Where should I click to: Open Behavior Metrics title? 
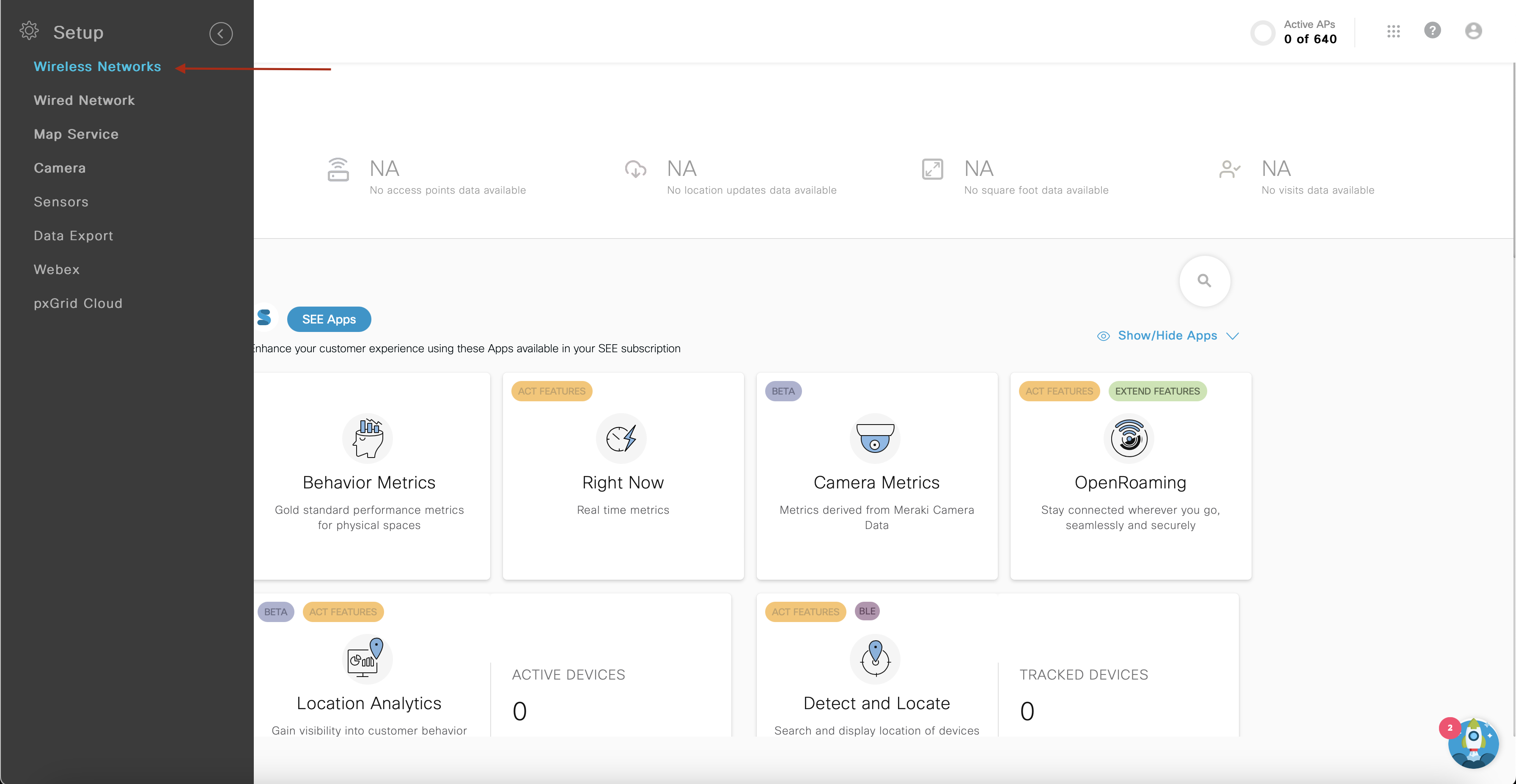point(369,483)
